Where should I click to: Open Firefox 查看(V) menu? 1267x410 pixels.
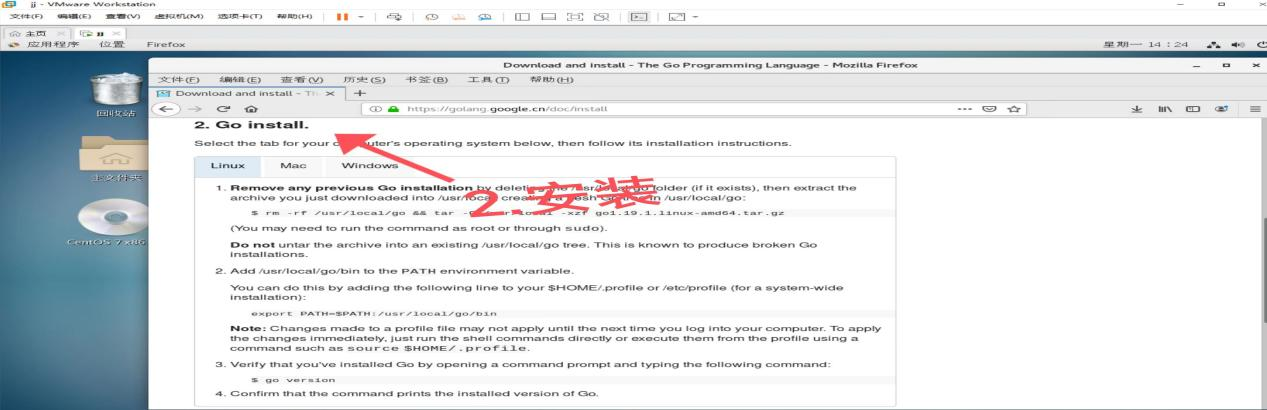point(302,79)
